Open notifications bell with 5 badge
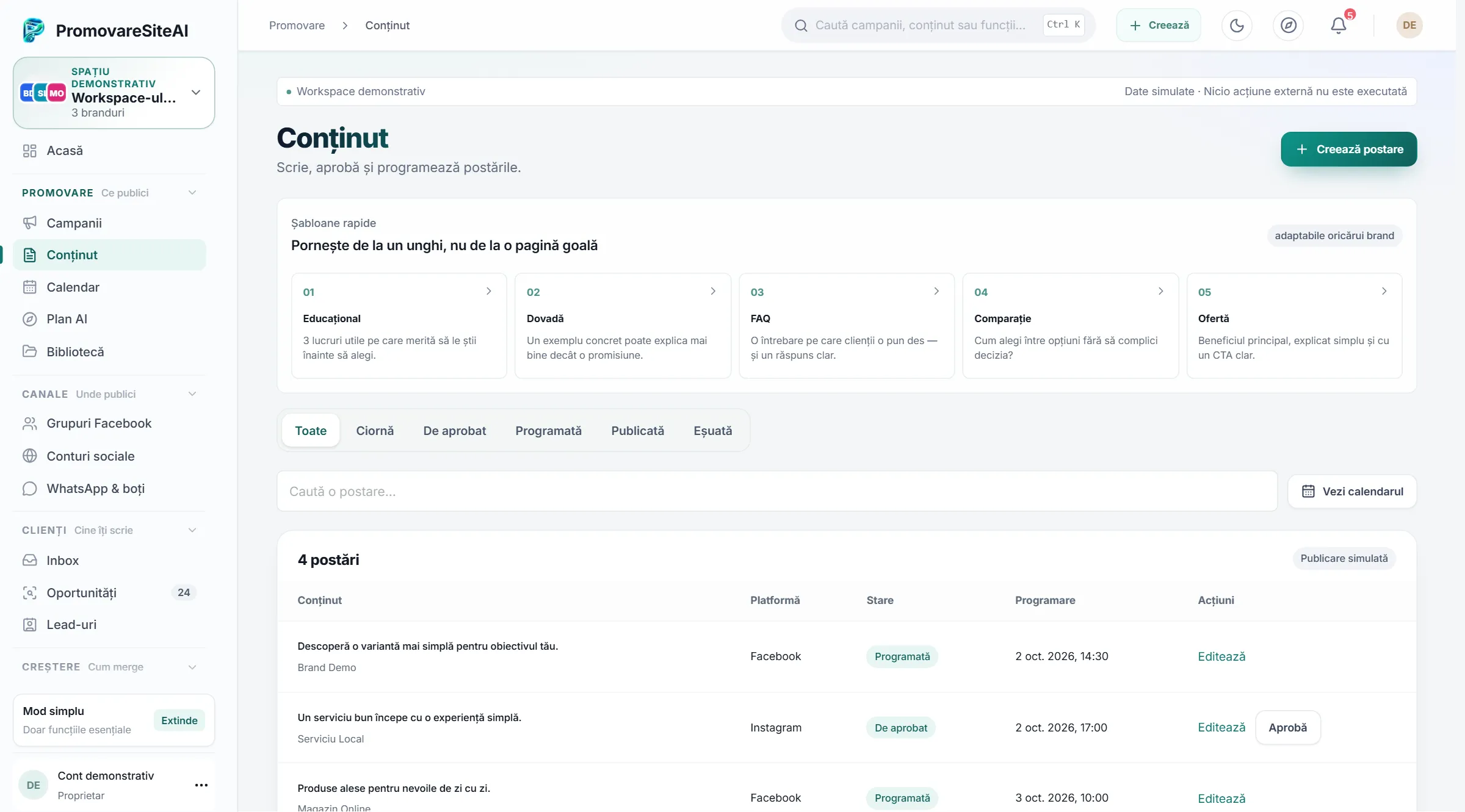The height and width of the screenshot is (812, 1465). tap(1339, 25)
